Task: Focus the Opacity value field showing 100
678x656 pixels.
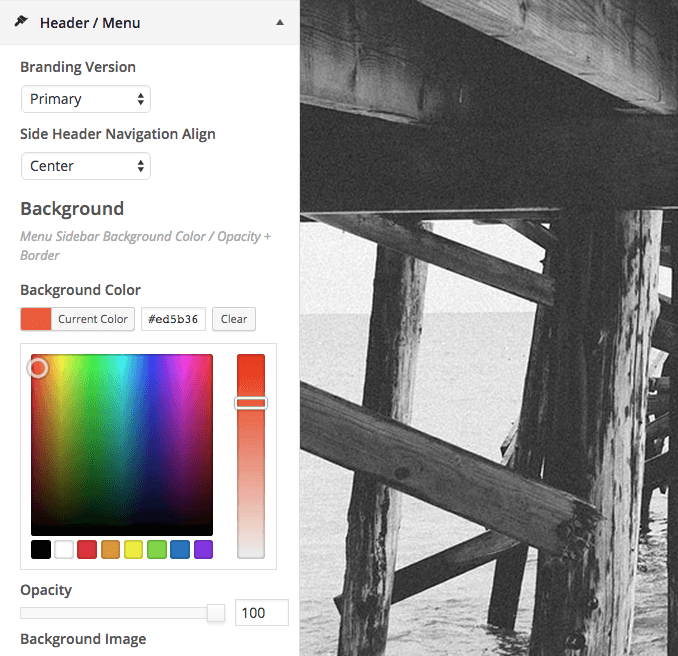Action: [x=262, y=612]
